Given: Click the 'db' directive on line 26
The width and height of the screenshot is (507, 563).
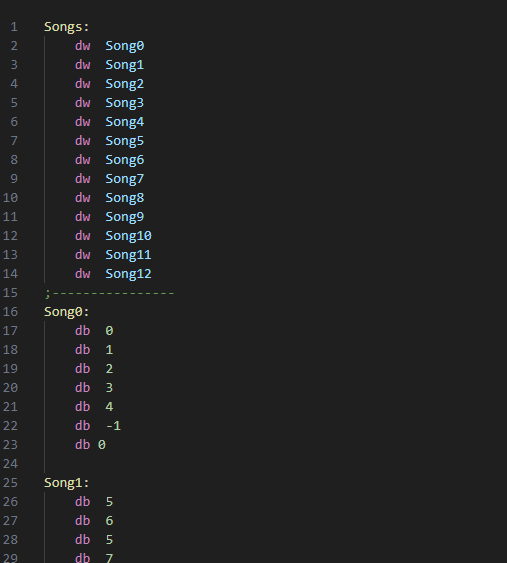Looking at the screenshot, I should 83,502.
